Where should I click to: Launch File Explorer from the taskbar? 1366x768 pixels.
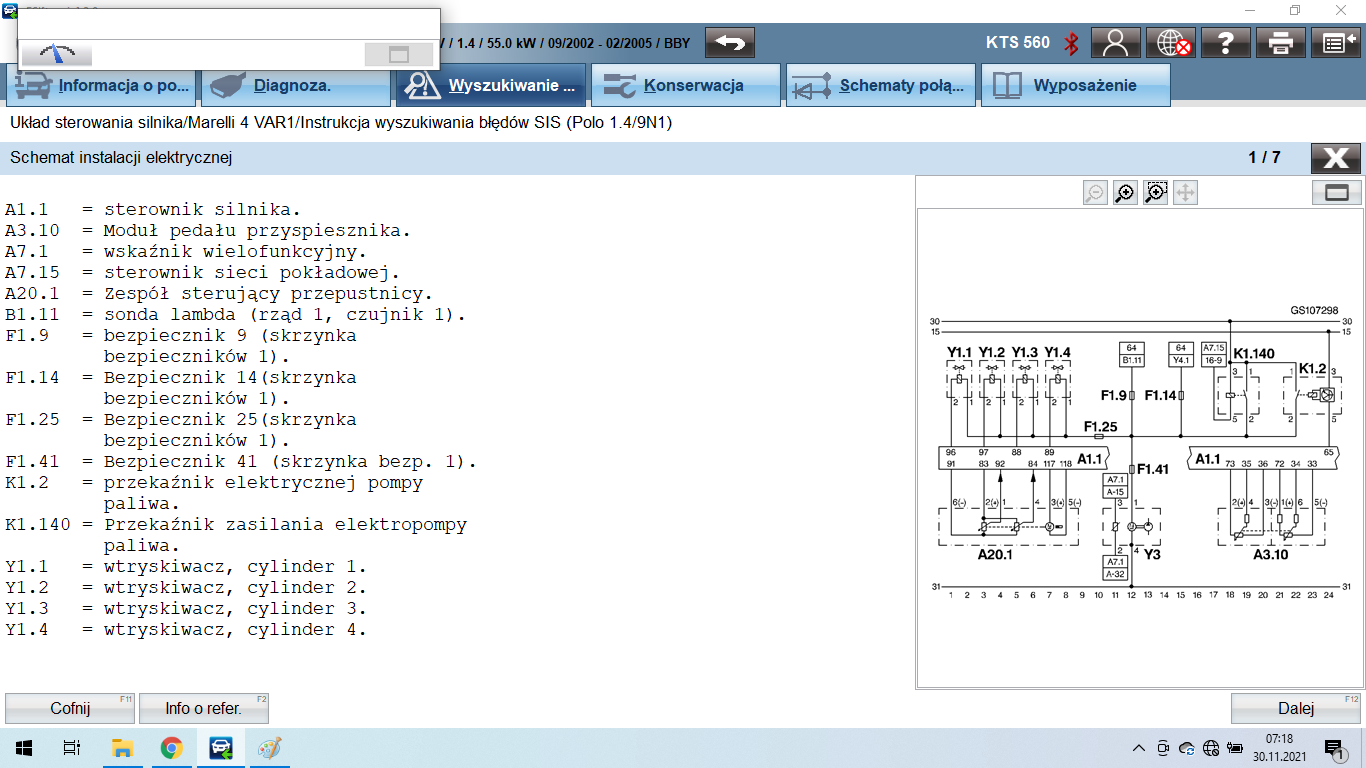point(122,748)
